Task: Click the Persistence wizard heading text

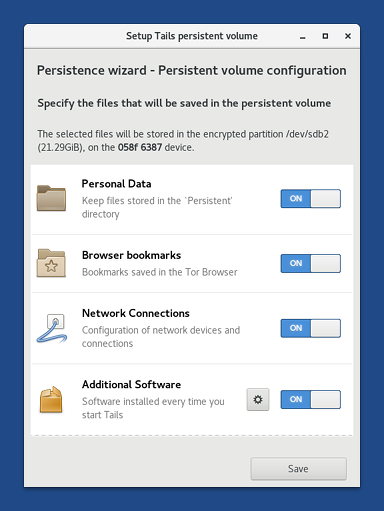Action: [191, 71]
